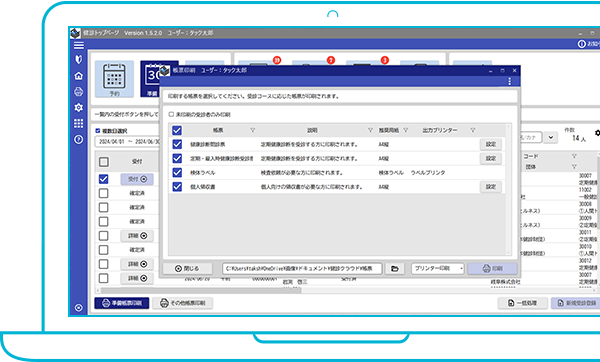Viewport: 600px width, 362px height.
Task: Open the コード column filter in main window
Action: [x=574, y=156]
